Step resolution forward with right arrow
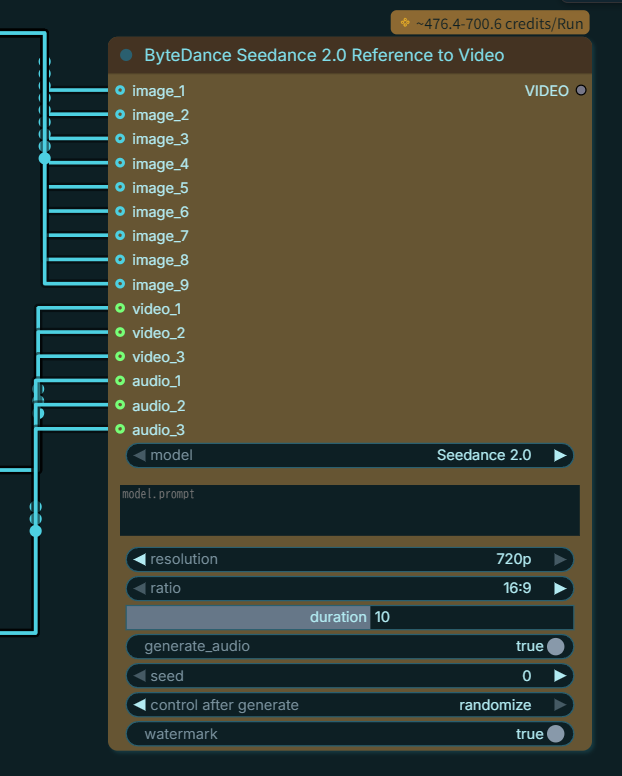 pyautogui.click(x=560, y=559)
